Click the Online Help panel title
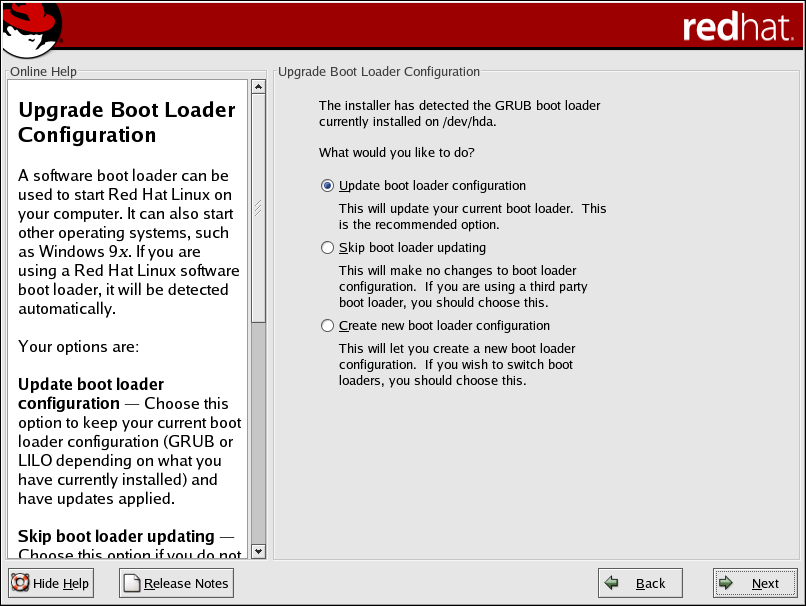This screenshot has height=606, width=806. (43, 72)
